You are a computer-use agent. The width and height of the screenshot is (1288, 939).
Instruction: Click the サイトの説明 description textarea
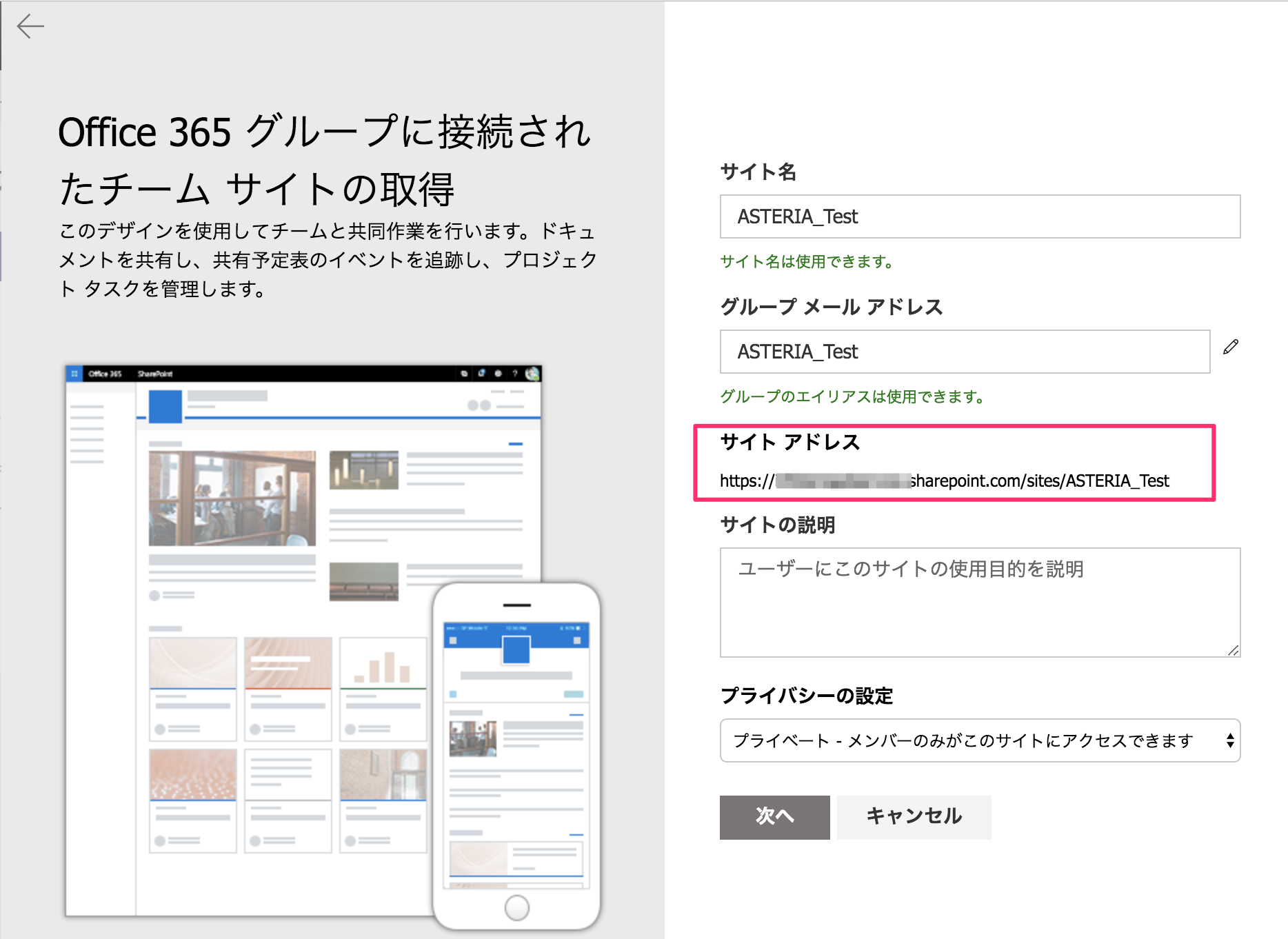click(x=980, y=603)
